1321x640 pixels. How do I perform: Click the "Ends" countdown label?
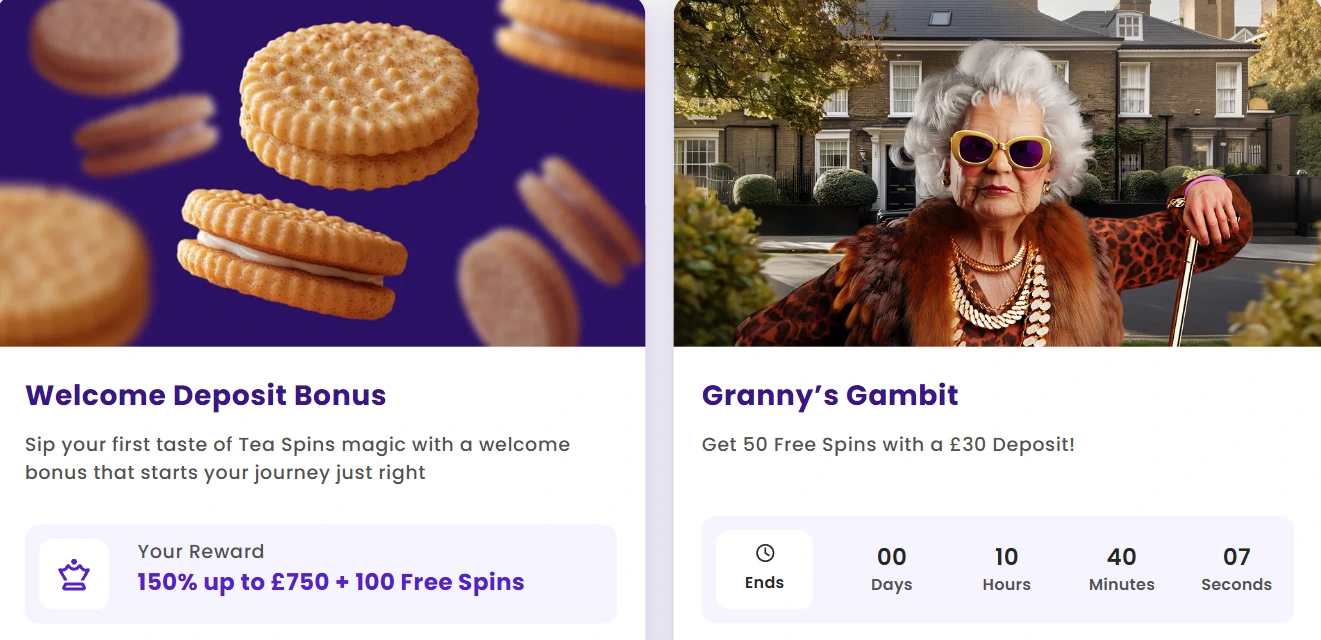click(763, 581)
